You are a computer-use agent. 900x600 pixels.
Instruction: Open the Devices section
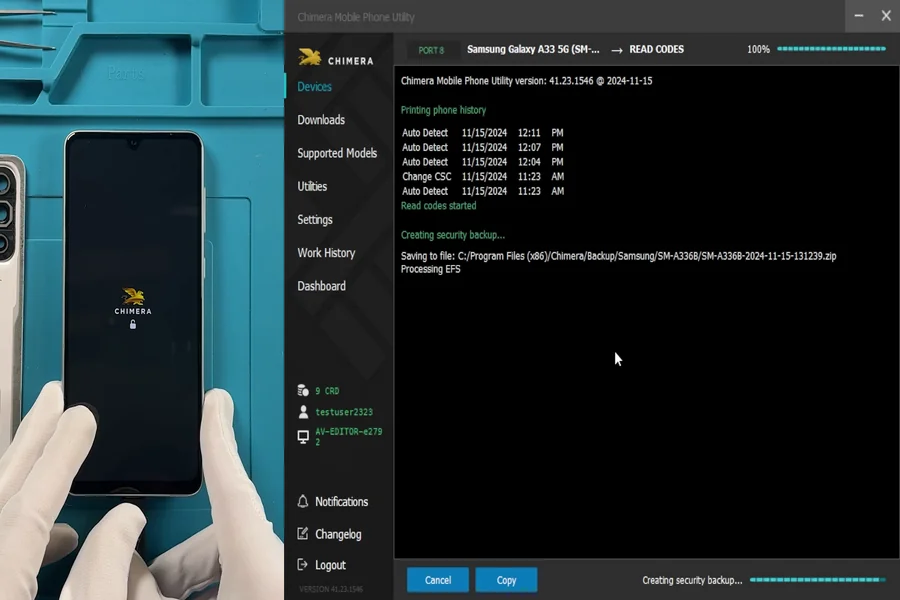(314, 87)
